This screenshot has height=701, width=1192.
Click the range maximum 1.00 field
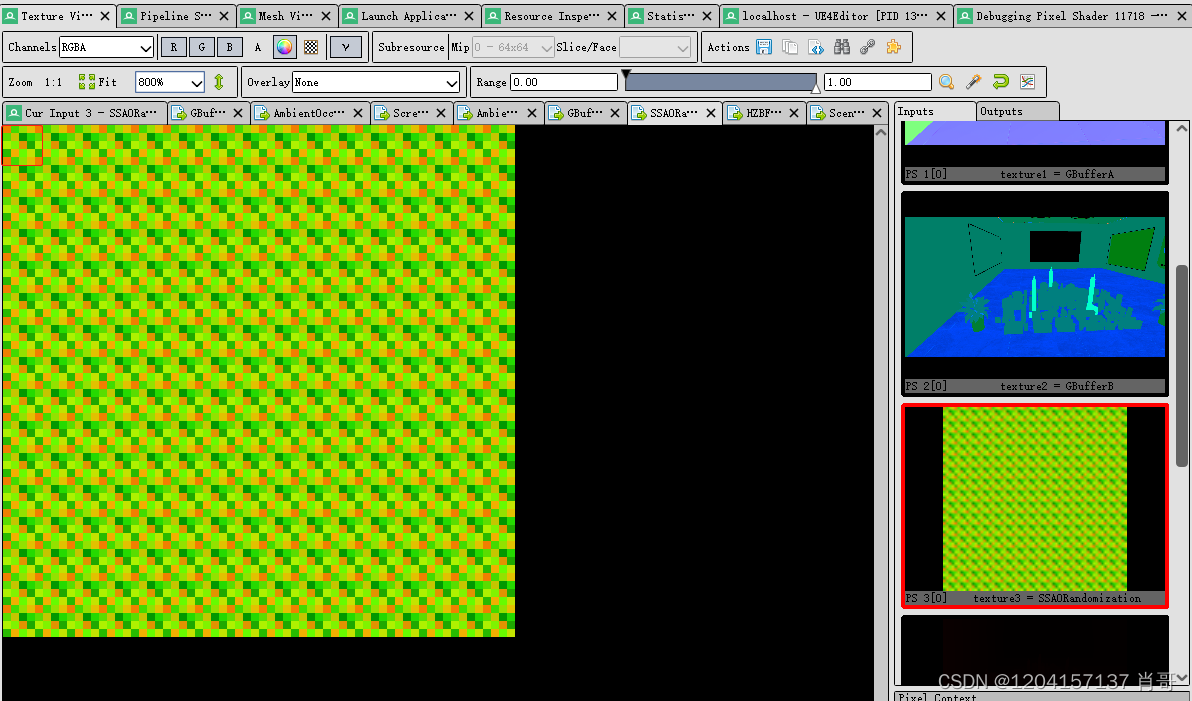pyautogui.click(x=878, y=82)
